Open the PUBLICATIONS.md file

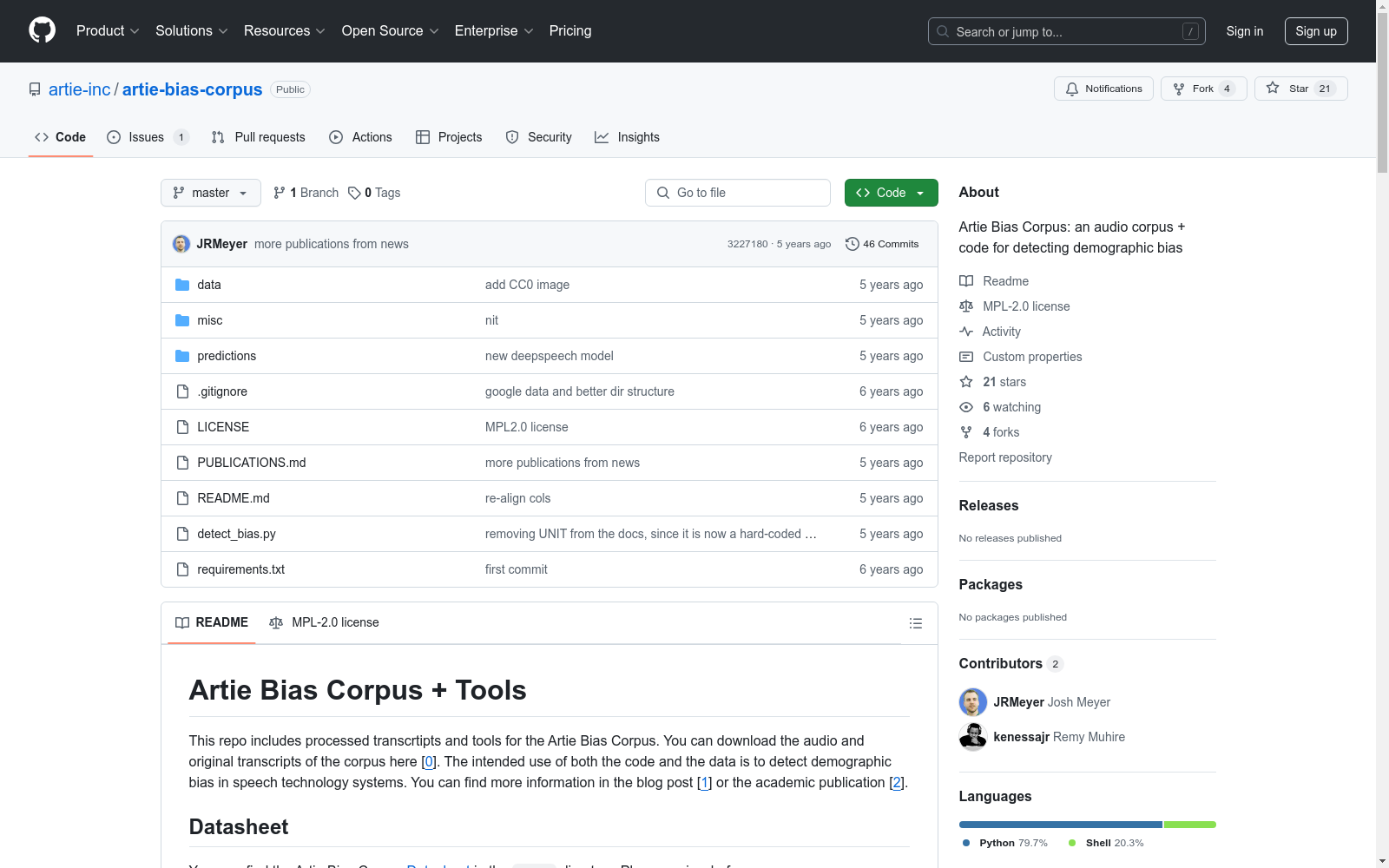coord(252,463)
